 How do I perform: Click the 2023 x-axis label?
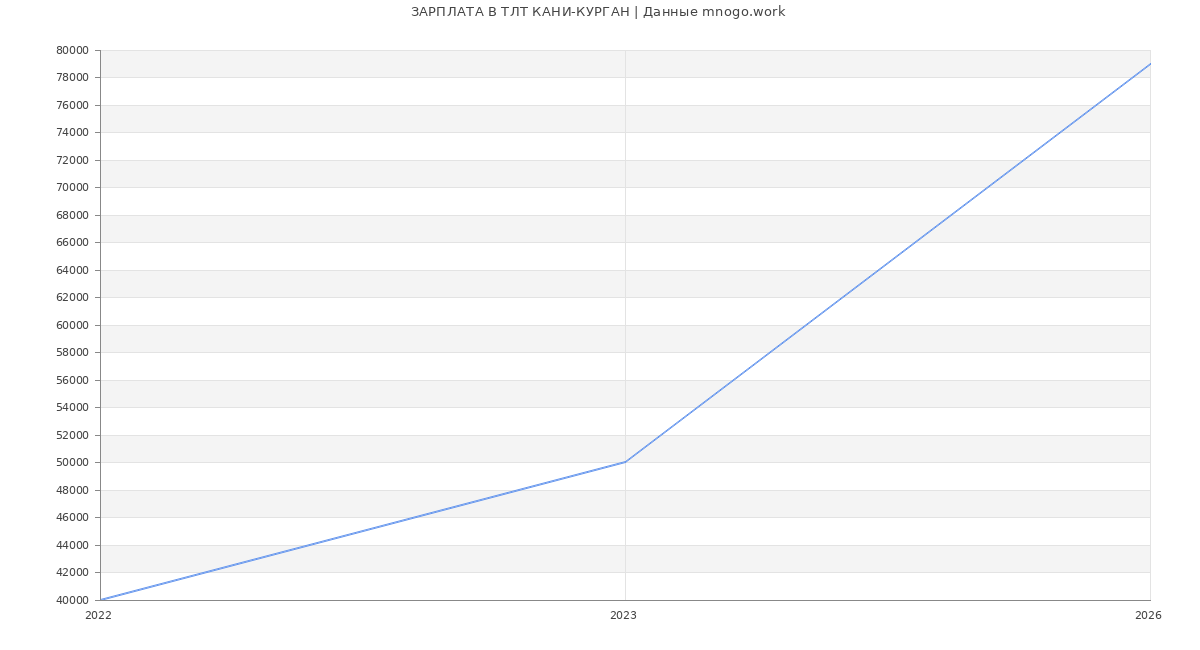pos(623,616)
